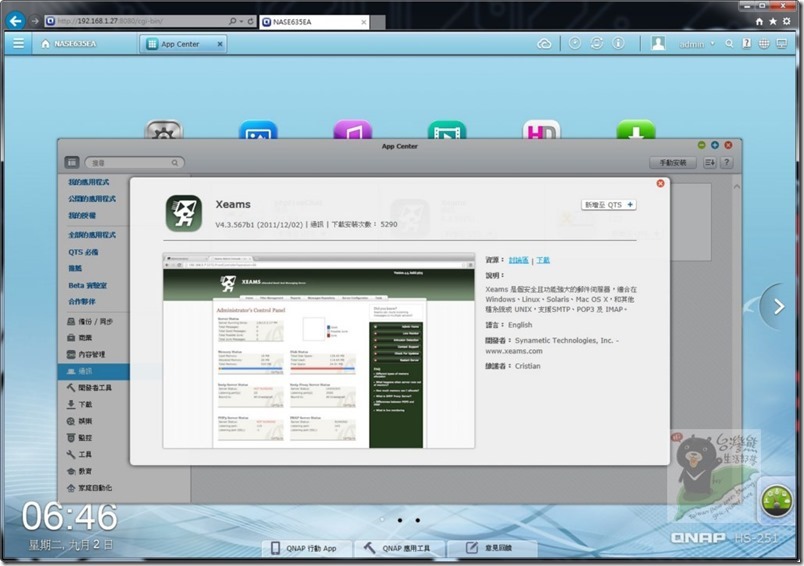Open the 內容管理 category

[86, 354]
